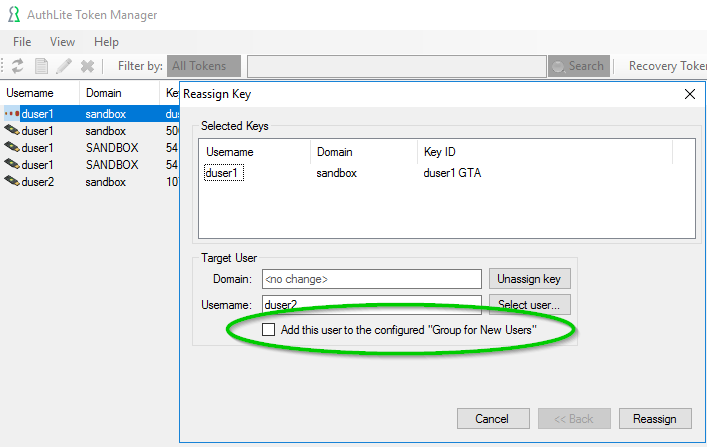The width and height of the screenshot is (707, 447).
Task: Click the Reassign button
Action: (655, 419)
